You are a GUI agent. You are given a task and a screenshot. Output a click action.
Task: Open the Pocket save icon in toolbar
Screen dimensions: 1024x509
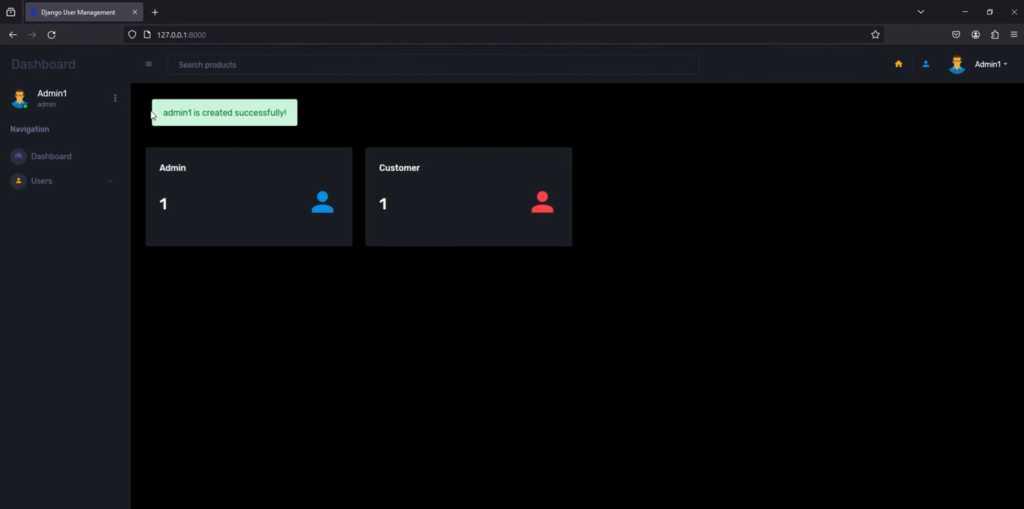click(956, 35)
